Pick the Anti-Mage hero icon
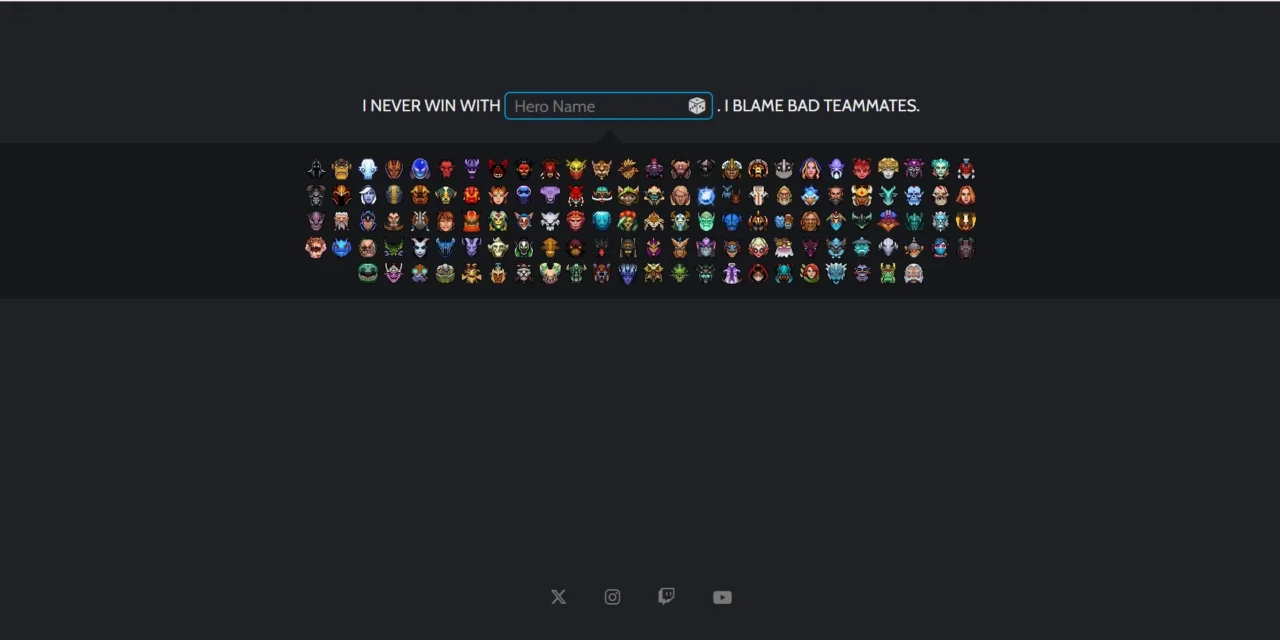 pyautogui.click(x=394, y=169)
